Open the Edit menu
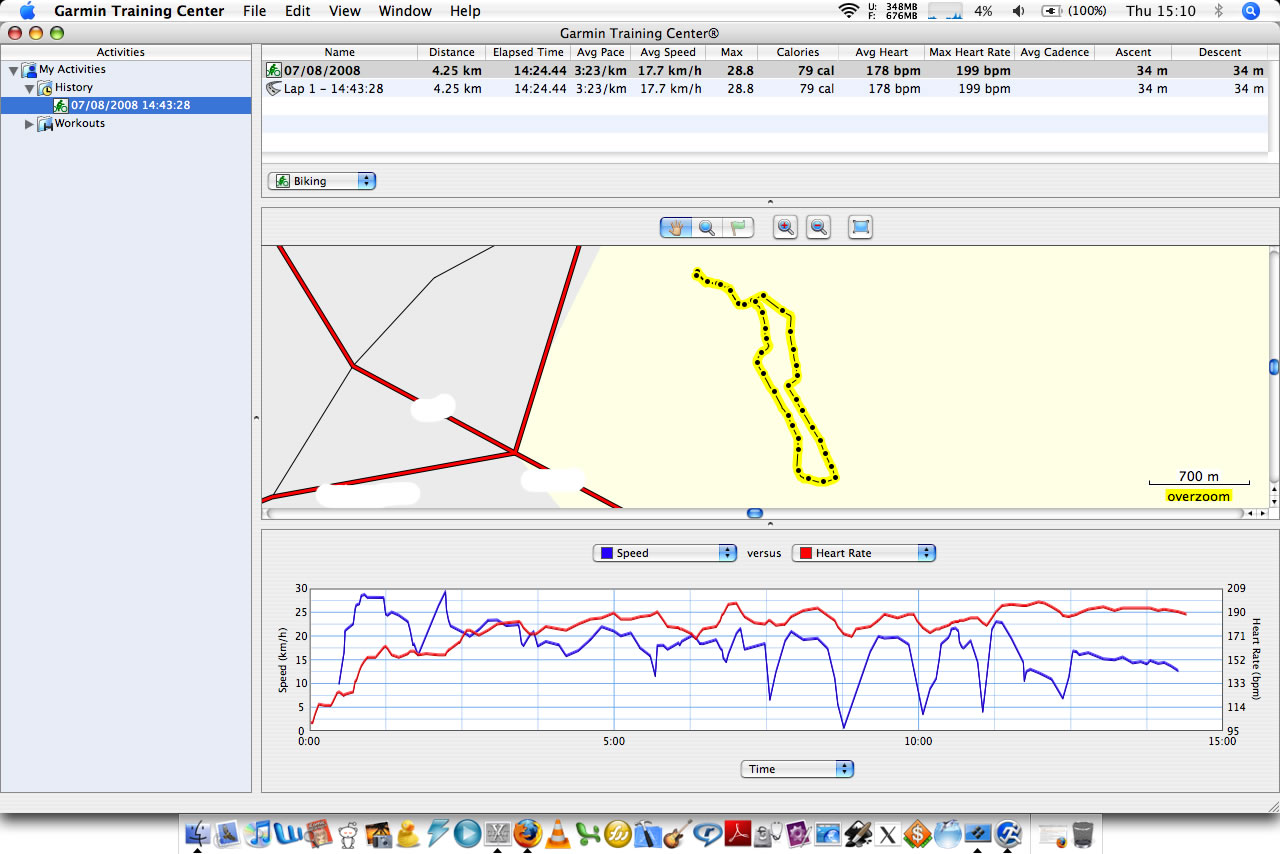 click(297, 11)
